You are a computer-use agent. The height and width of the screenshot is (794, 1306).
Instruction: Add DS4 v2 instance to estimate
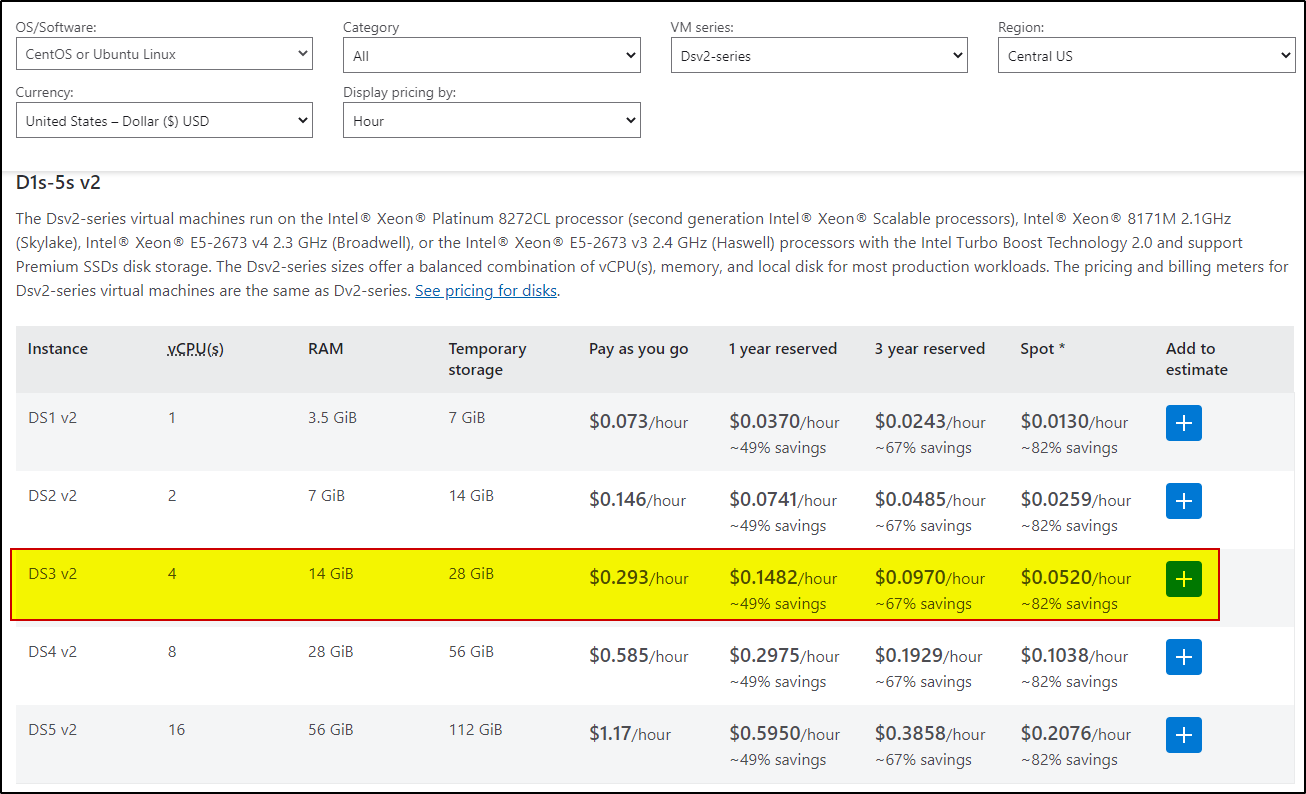(x=1183, y=657)
